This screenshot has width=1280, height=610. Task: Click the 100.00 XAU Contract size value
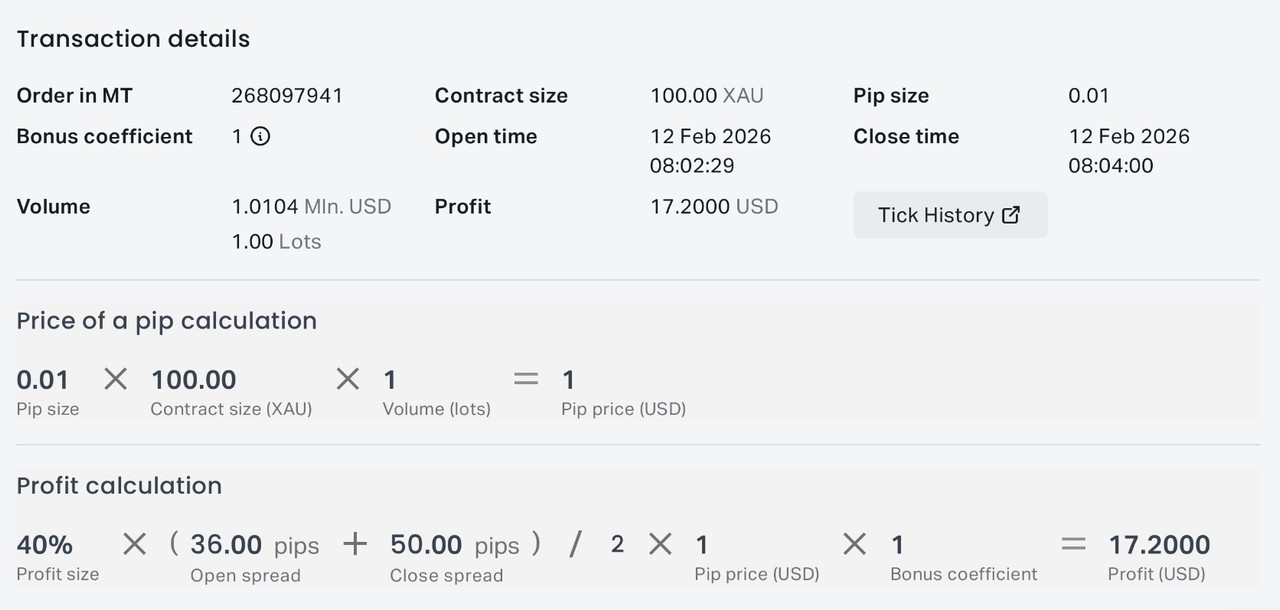tap(706, 96)
